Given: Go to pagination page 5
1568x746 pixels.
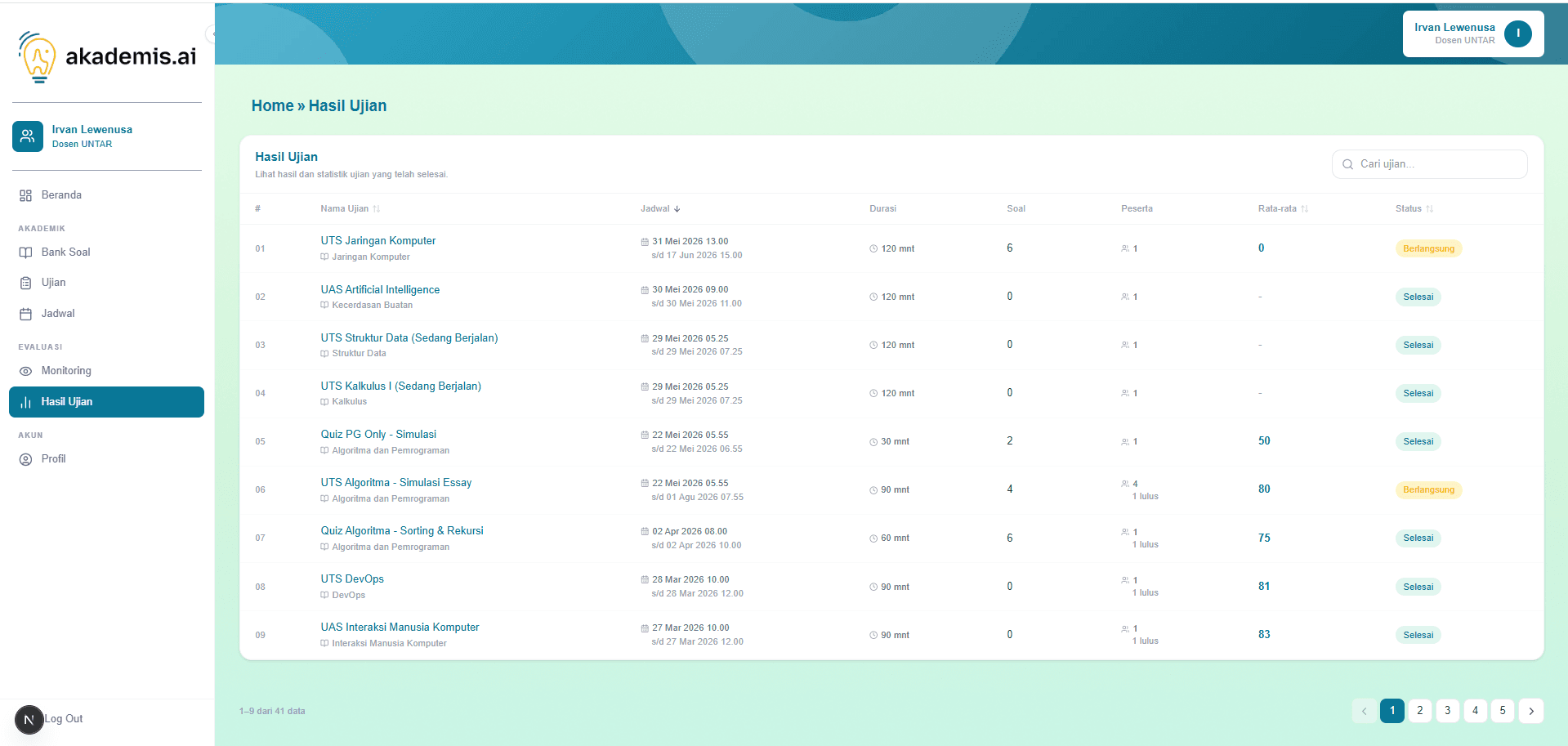Looking at the screenshot, I should tap(1503, 711).
